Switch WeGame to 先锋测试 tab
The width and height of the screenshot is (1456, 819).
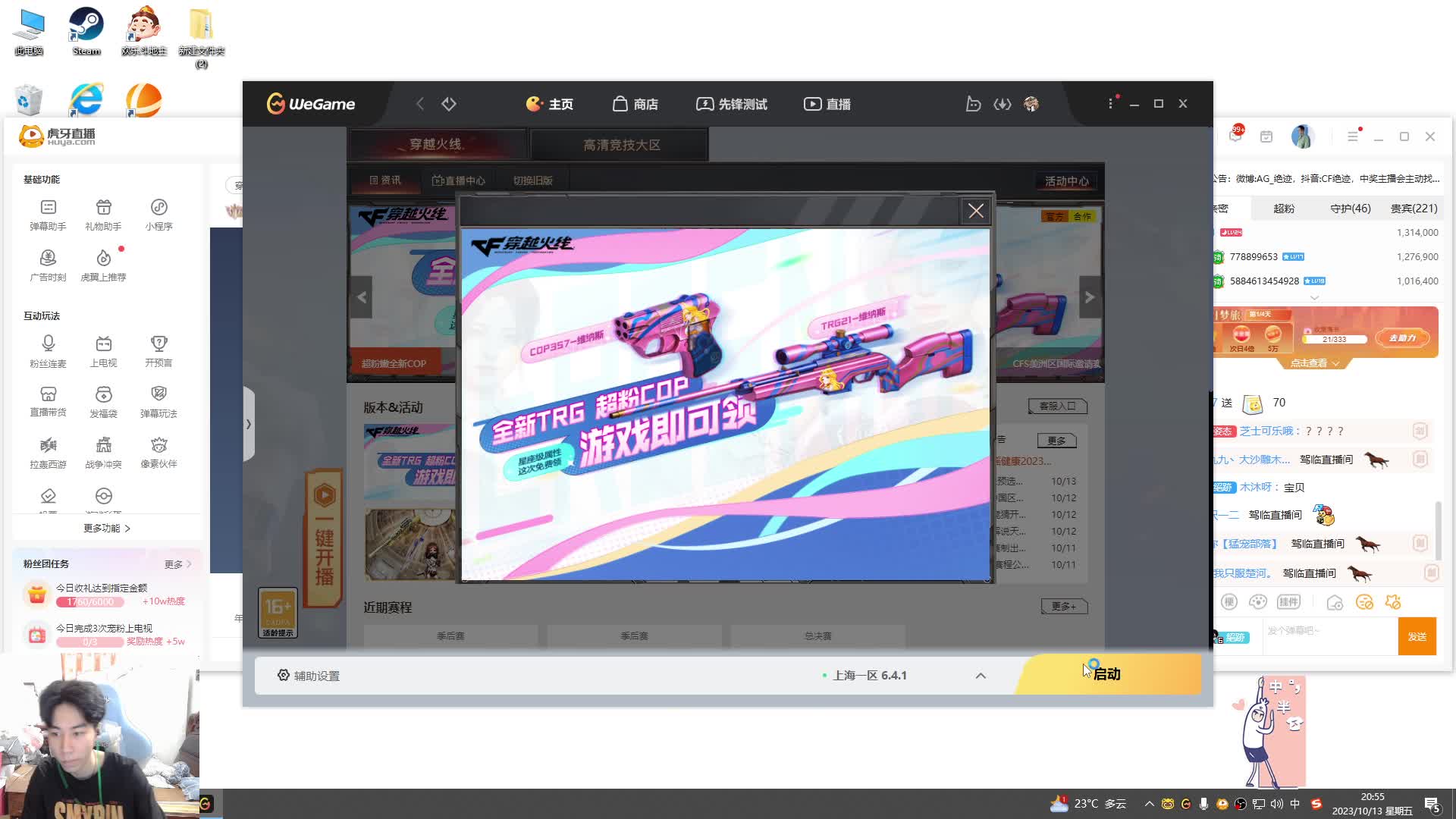pyautogui.click(x=732, y=104)
